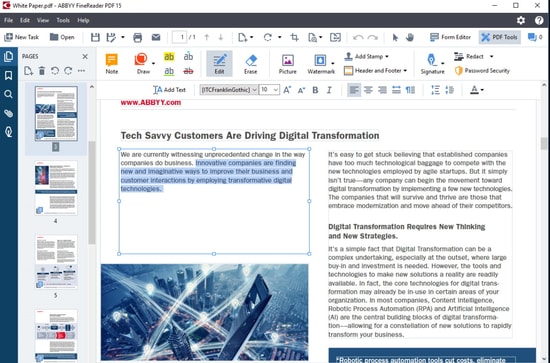Rotate page left in Pages panel
This screenshot has width=550, height=363.
point(55,71)
